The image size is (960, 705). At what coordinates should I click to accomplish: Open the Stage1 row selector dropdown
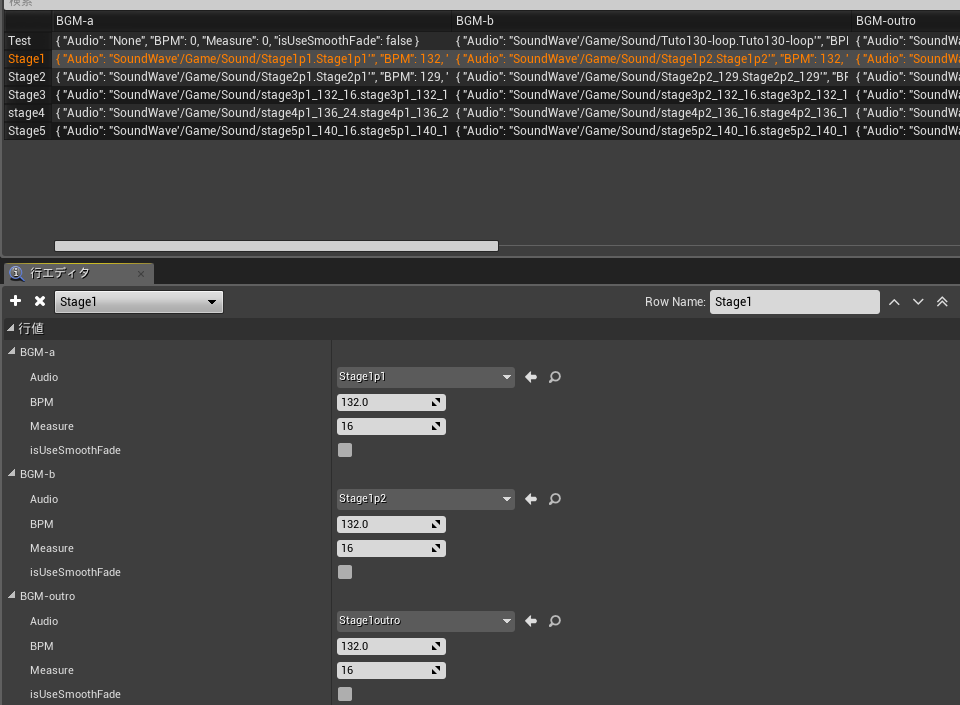coord(139,302)
